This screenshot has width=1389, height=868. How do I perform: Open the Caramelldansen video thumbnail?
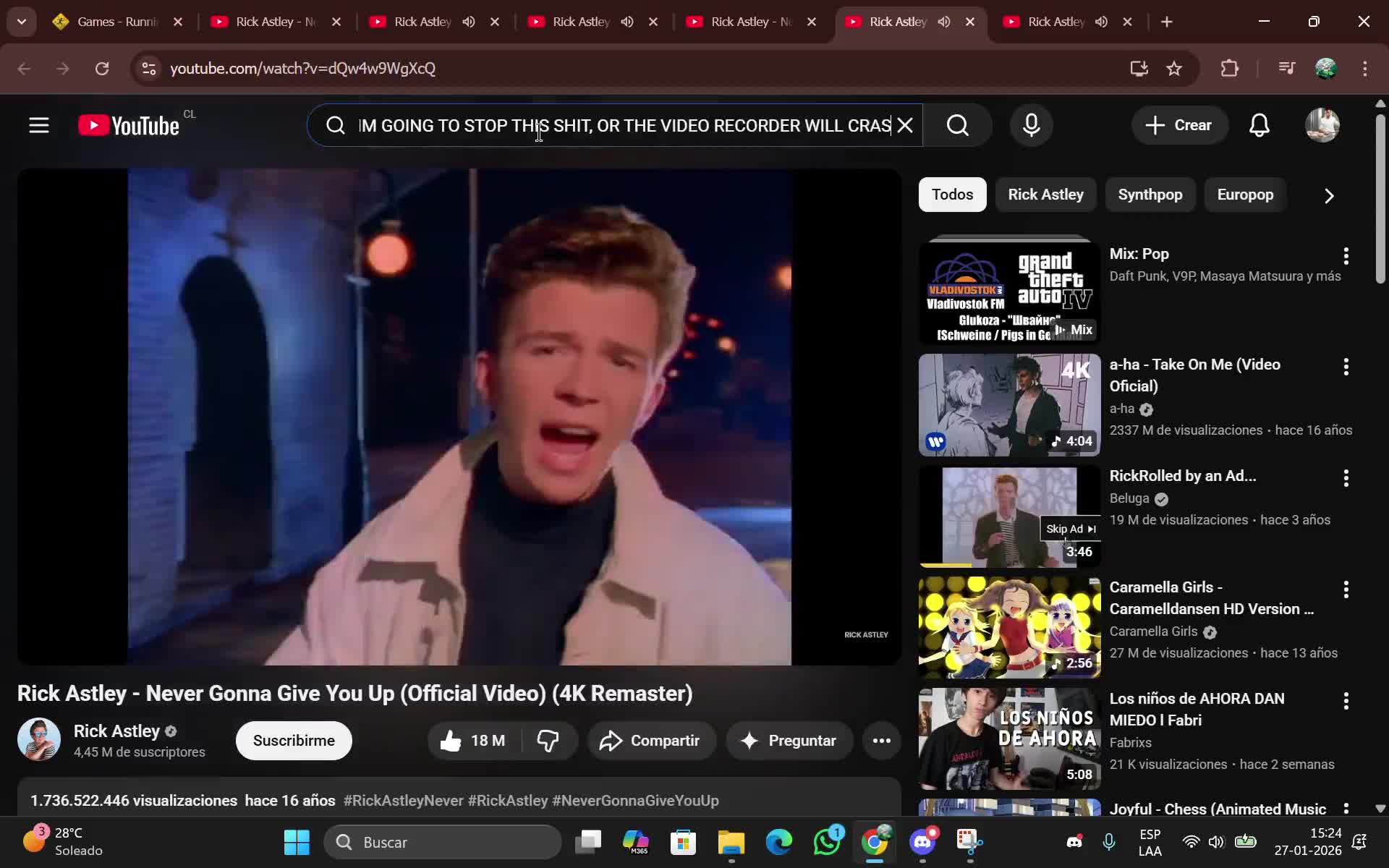coord(1009,627)
